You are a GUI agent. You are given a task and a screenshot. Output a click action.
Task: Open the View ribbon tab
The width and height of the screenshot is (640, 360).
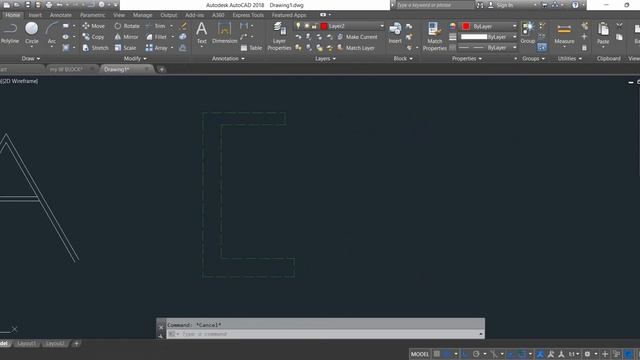coord(119,15)
